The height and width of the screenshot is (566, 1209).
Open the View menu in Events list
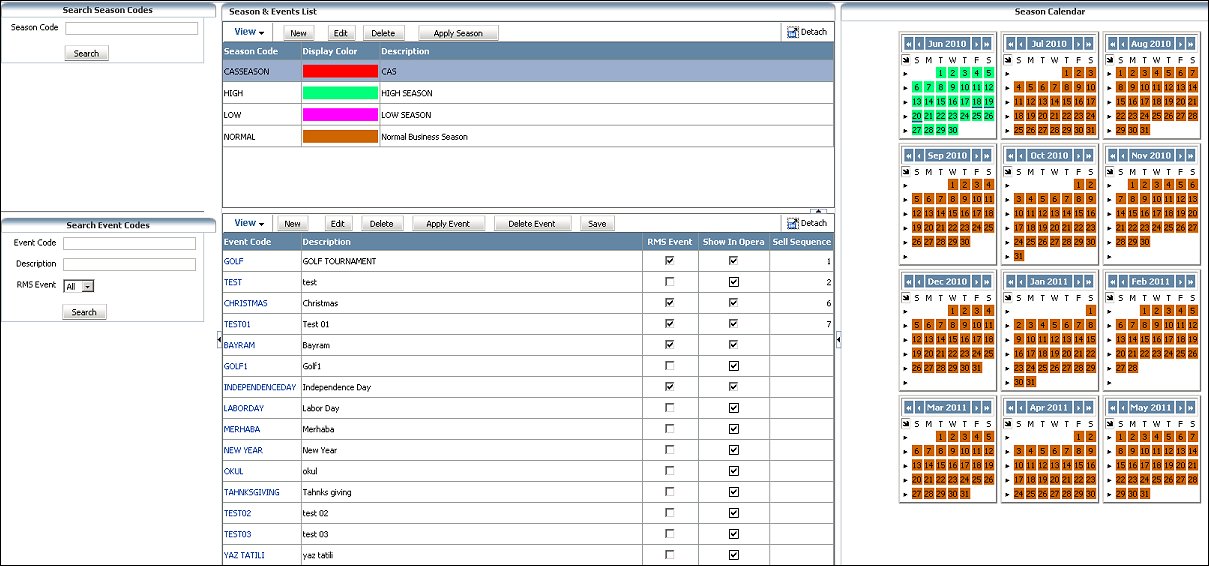coord(248,224)
